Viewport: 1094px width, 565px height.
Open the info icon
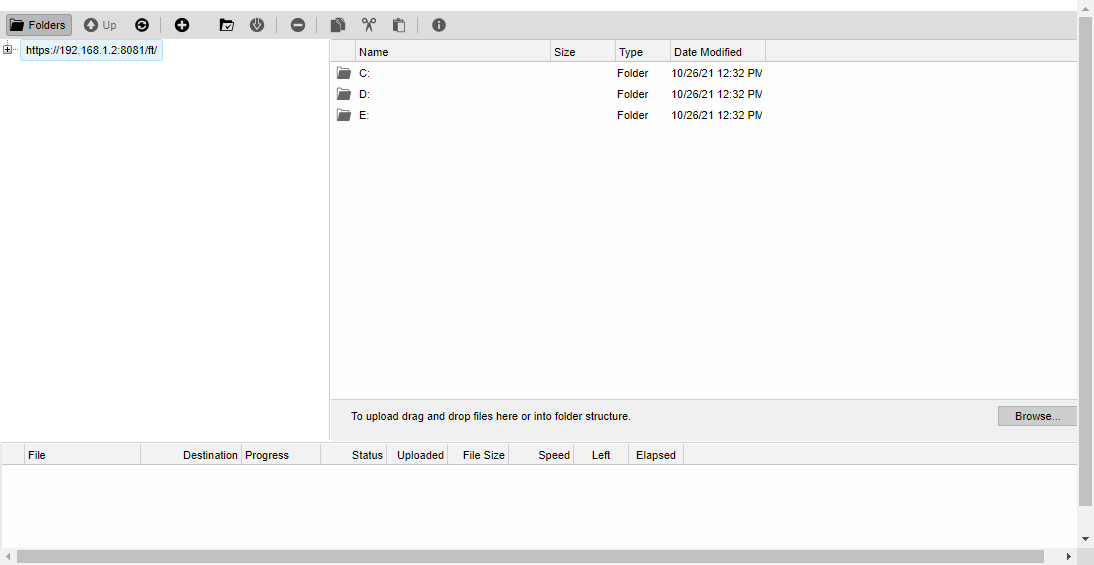point(438,25)
